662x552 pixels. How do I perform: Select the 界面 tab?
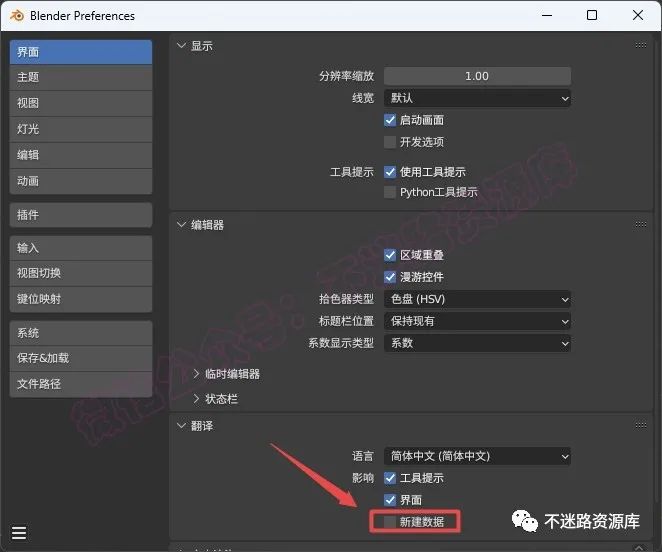pyautogui.click(x=81, y=52)
